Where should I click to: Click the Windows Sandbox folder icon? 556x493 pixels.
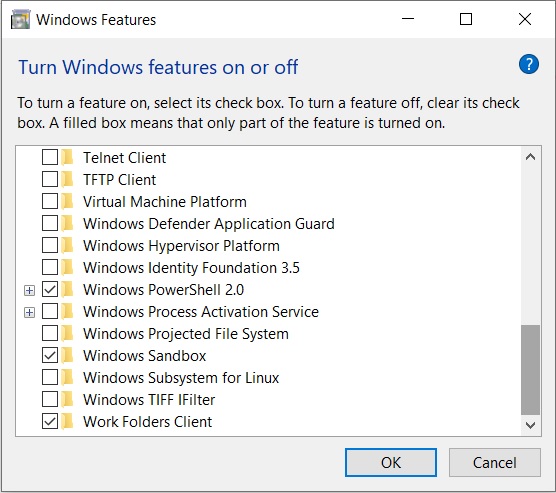pyautogui.click(x=67, y=355)
